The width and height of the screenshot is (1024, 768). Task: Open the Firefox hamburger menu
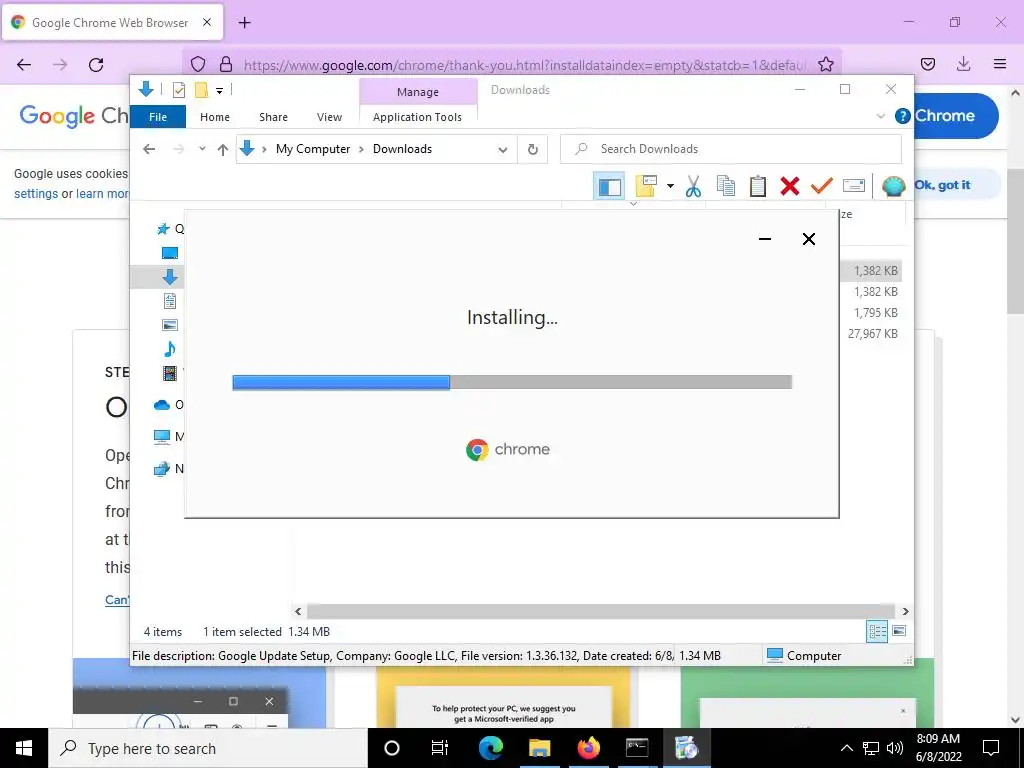1000,64
